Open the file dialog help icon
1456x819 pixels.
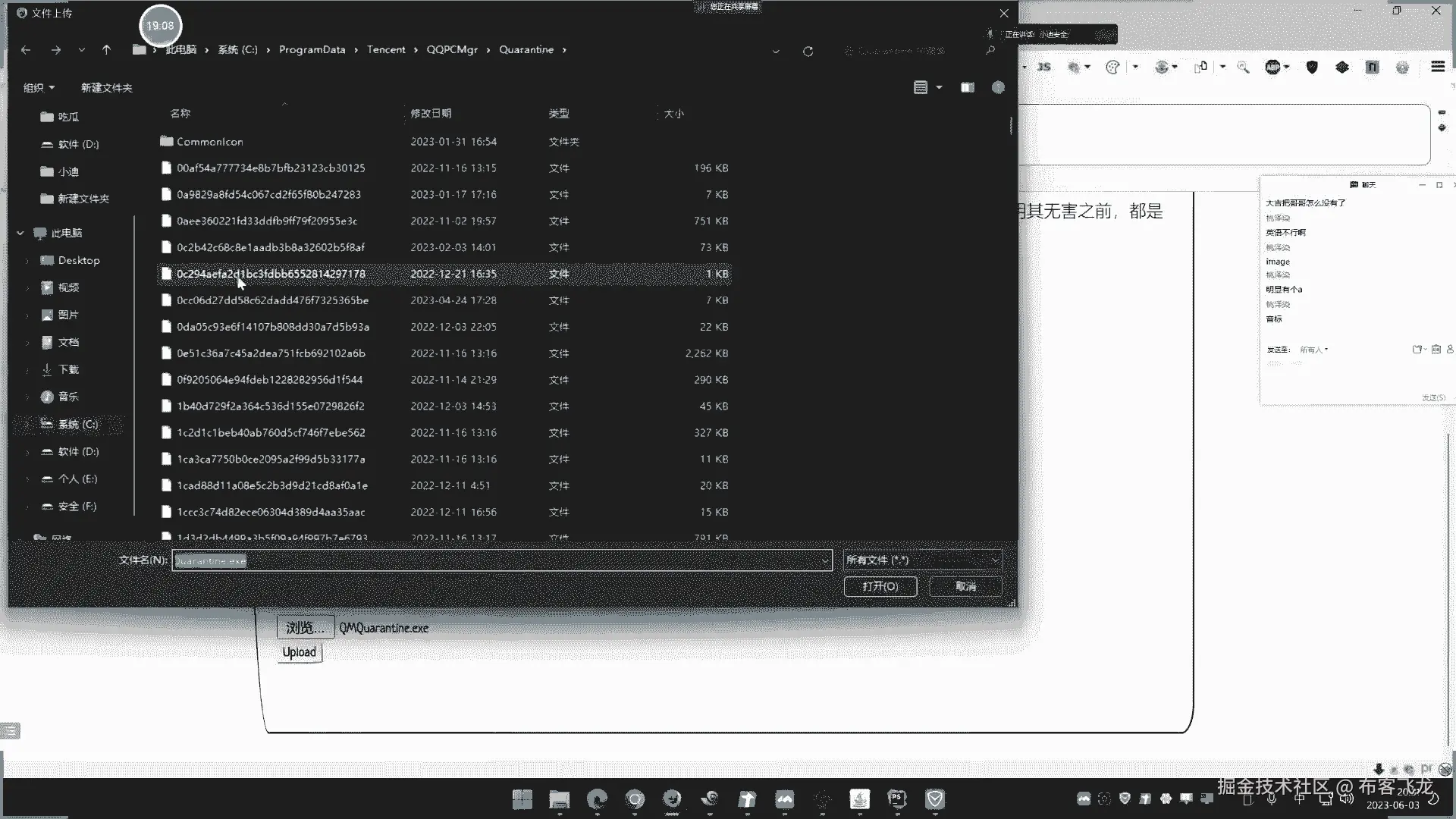pos(998,88)
